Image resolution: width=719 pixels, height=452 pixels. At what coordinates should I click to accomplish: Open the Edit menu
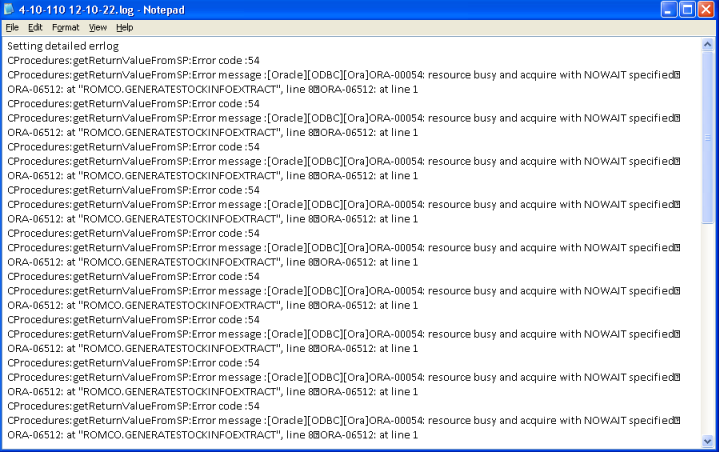(x=35, y=28)
